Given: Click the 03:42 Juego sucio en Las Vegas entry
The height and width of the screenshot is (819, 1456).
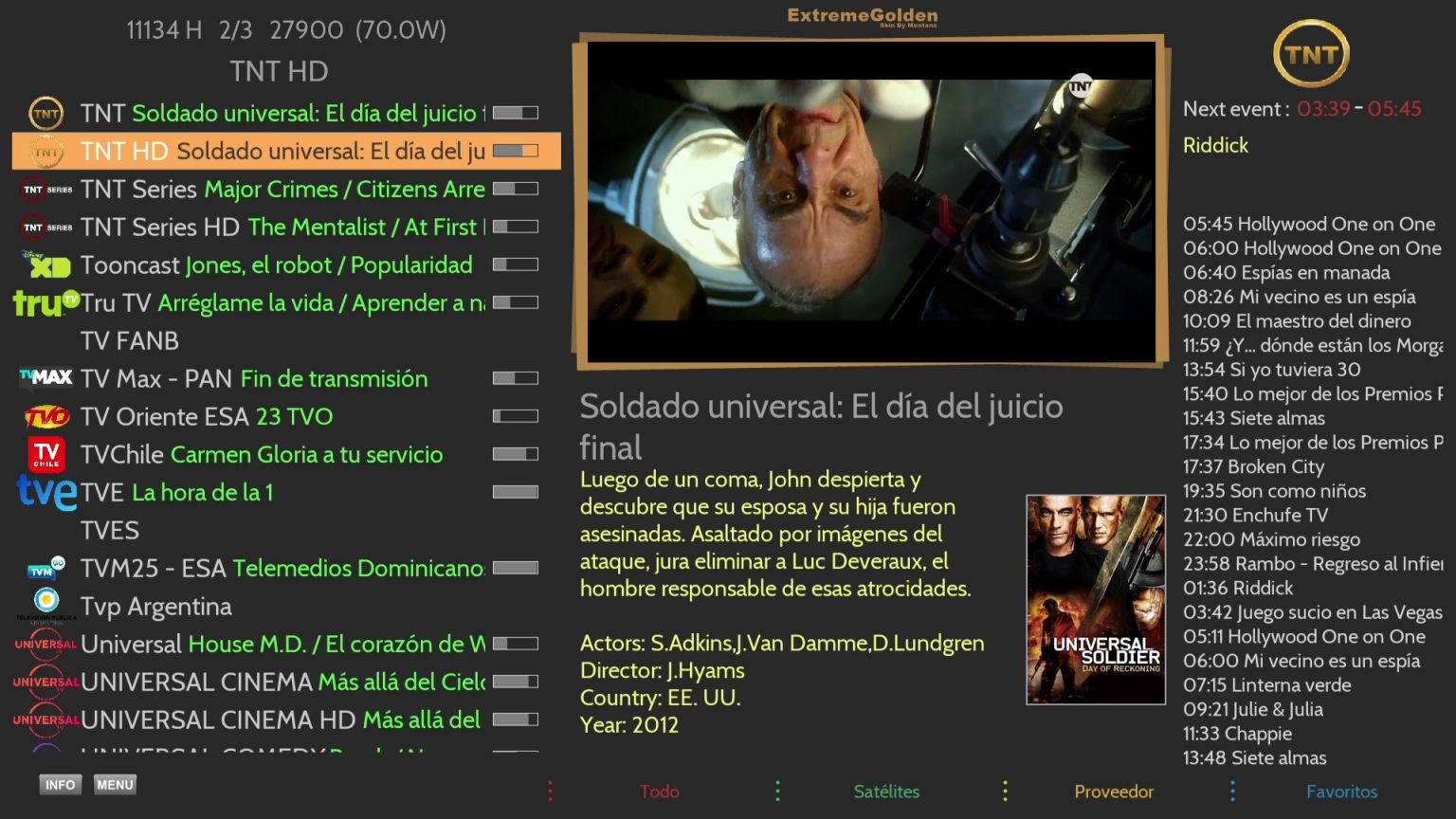Looking at the screenshot, I should 1313,612.
